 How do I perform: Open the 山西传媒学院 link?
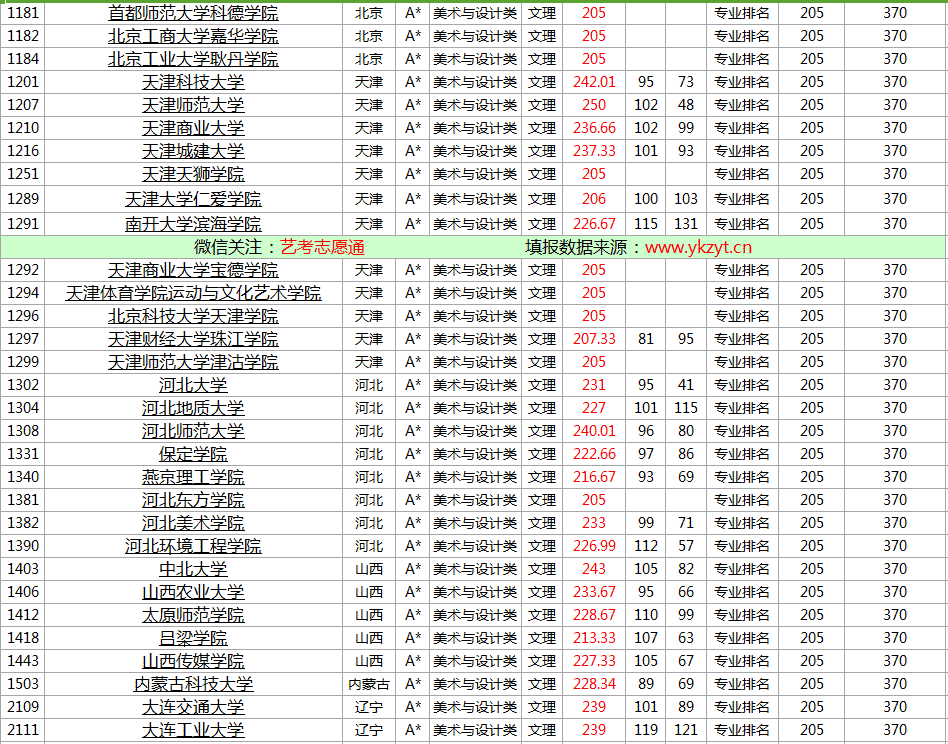tap(193, 661)
